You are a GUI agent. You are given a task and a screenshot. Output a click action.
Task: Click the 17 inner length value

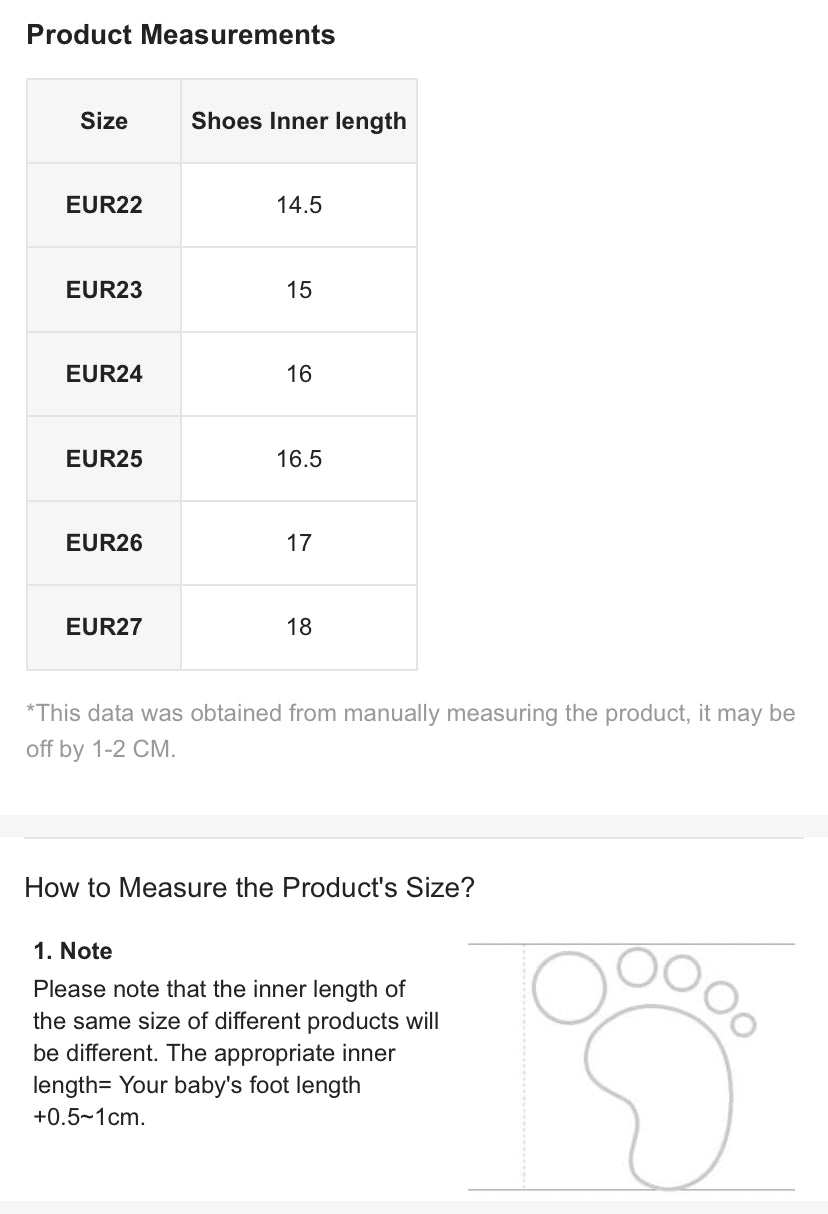299,543
